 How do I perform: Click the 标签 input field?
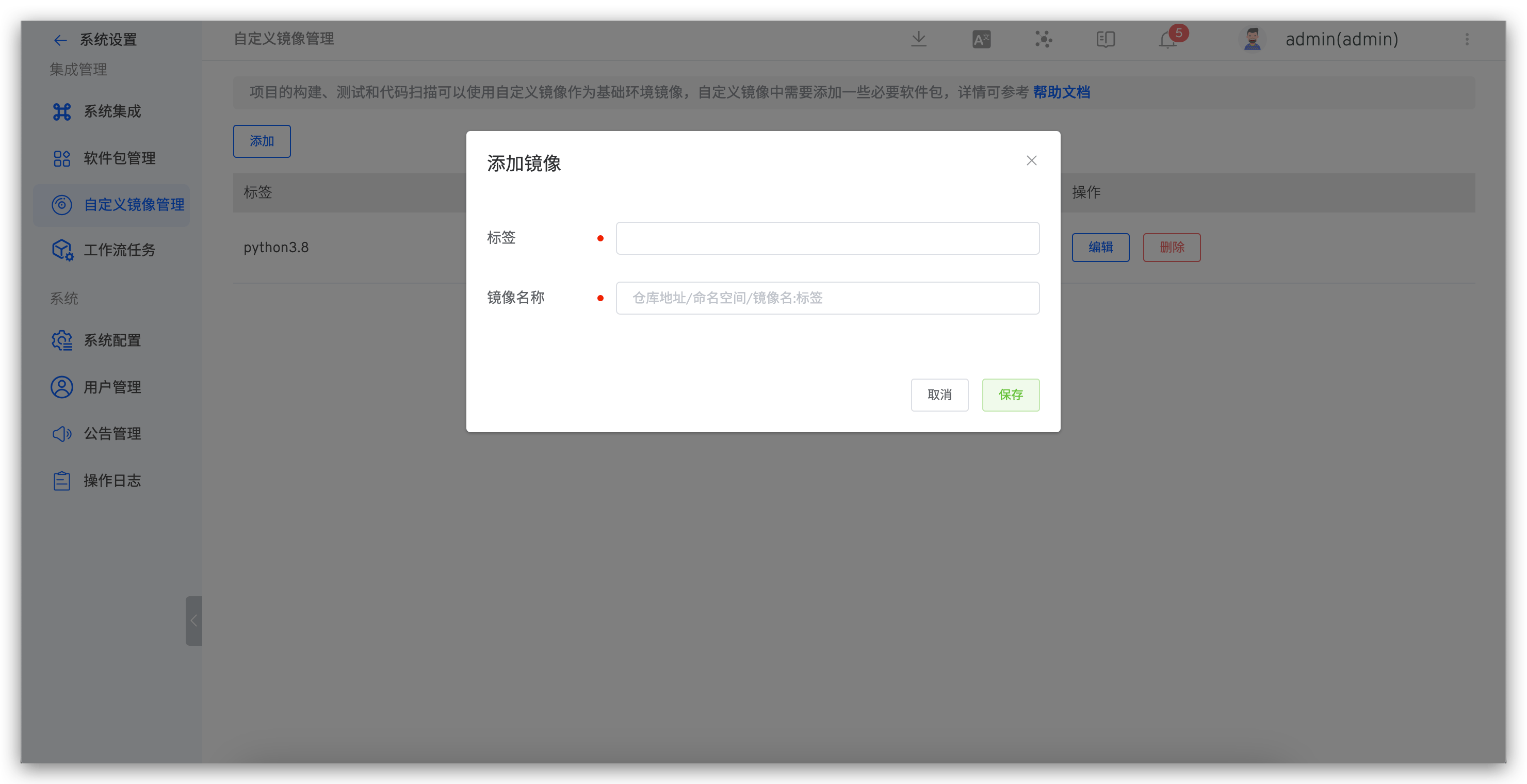click(x=827, y=238)
